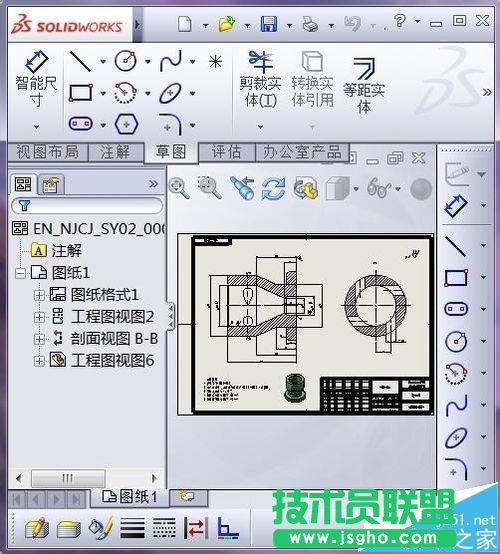Switch to 办公室产品 tab
500x554 pixels.
302,152
